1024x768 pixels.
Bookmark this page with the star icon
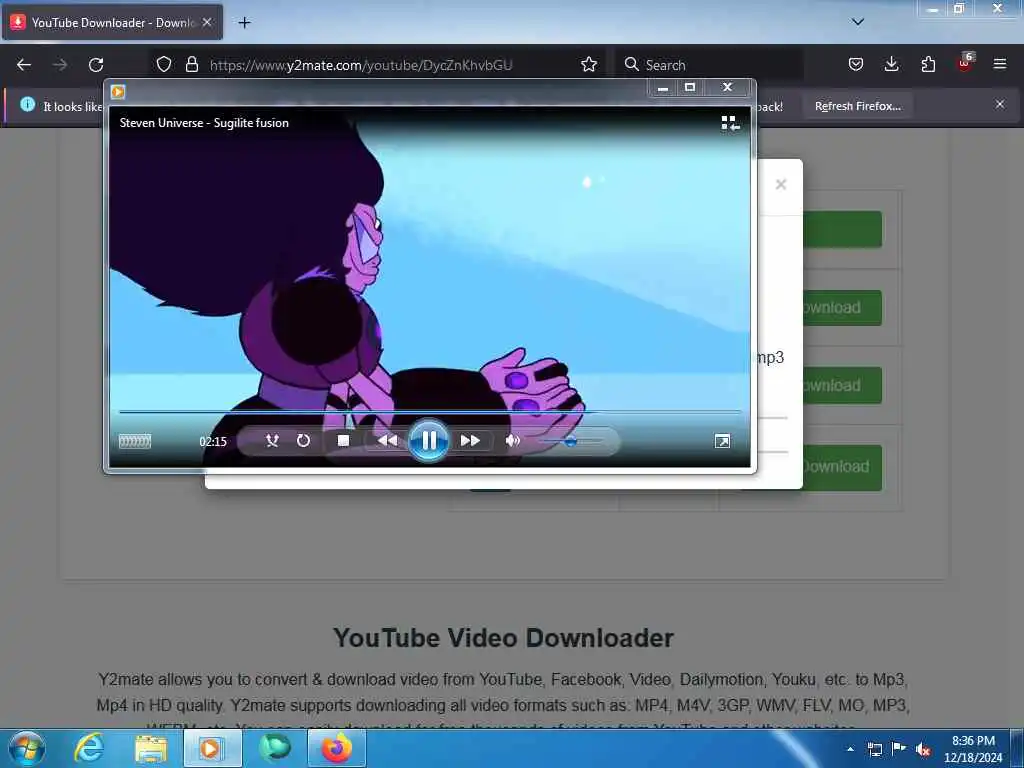point(589,64)
